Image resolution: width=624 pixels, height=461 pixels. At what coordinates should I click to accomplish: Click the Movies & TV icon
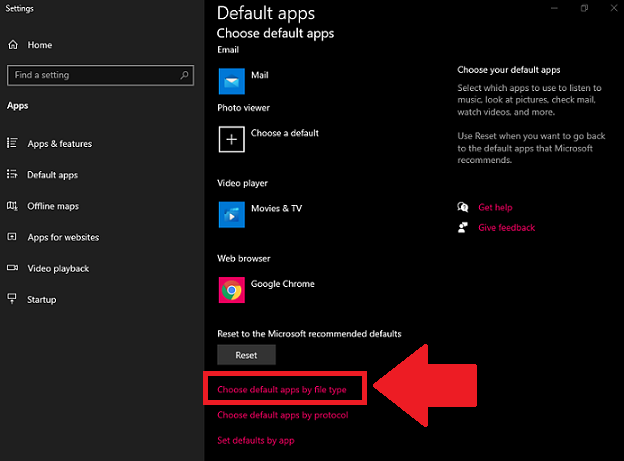(232, 213)
